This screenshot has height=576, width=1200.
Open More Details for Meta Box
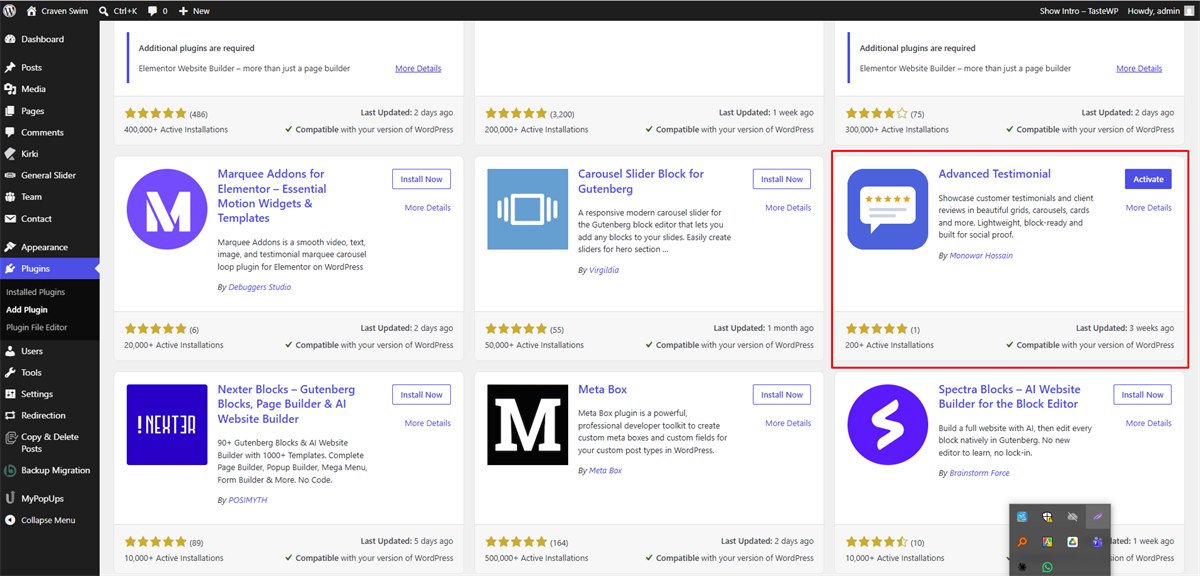click(x=788, y=423)
